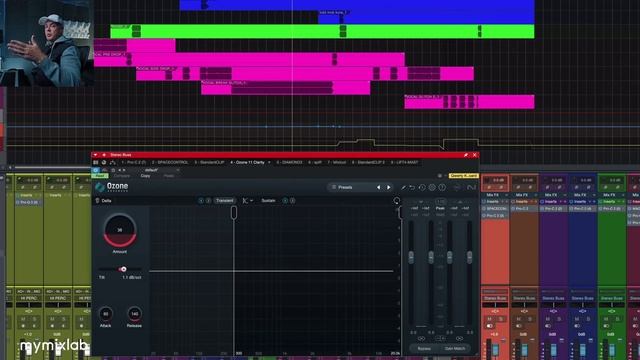The height and width of the screenshot is (360, 640).
Task: Click the Pro-C 2 insert on brown channel
Action: tap(524, 209)
